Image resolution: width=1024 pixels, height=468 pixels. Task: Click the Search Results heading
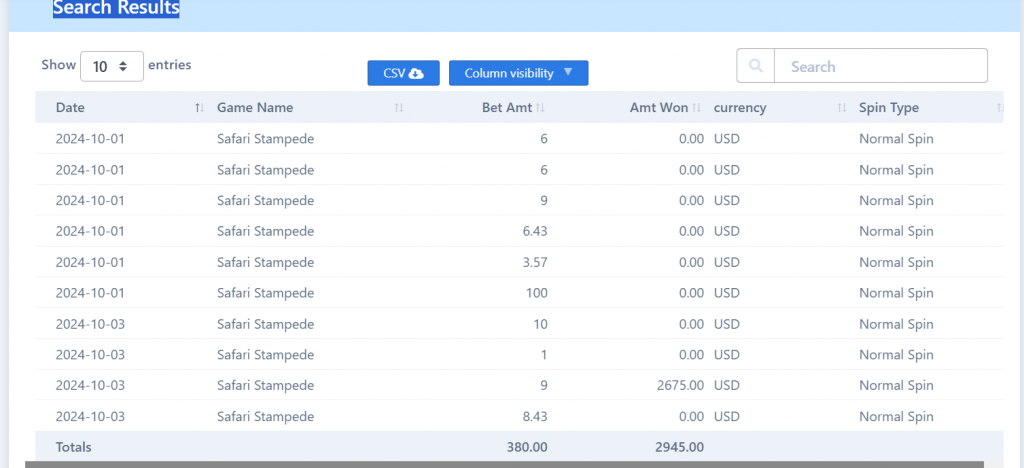tap(116, 8)
